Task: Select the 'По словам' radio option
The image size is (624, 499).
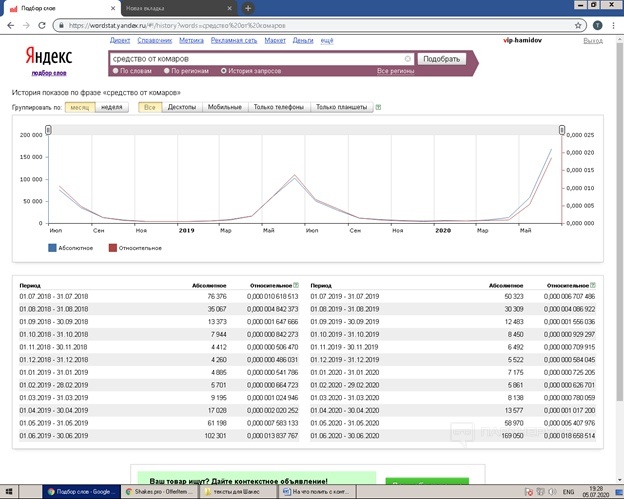Action: click(116, 71)
